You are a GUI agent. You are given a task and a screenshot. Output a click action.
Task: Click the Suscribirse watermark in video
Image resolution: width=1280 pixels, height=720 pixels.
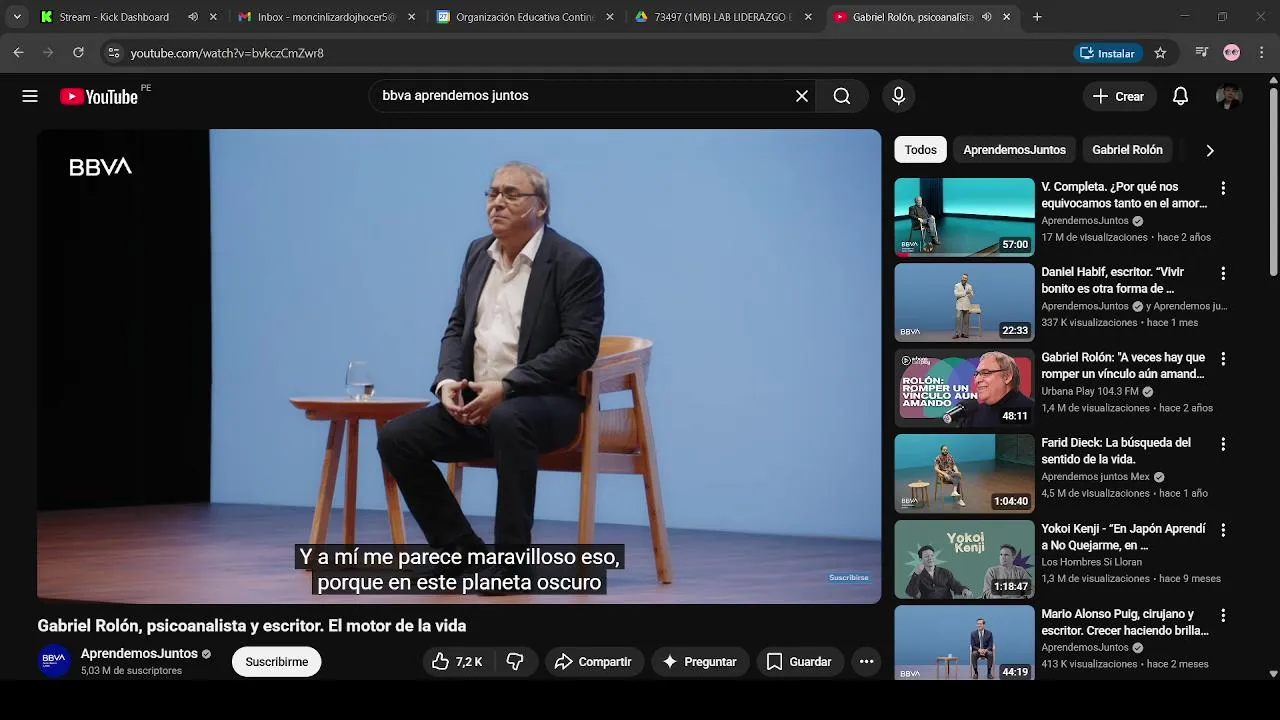pyautogui.click(x=848, y=578)
